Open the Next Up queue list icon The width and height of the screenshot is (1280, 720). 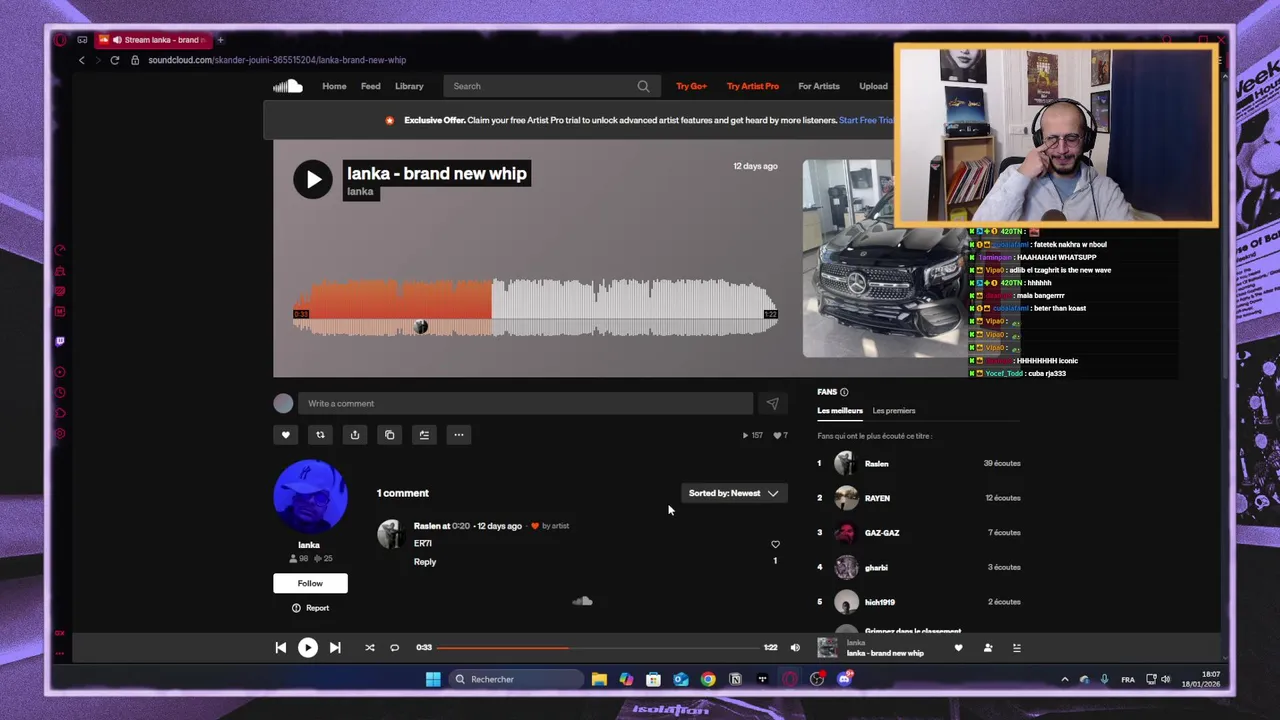pos(1017,648)
